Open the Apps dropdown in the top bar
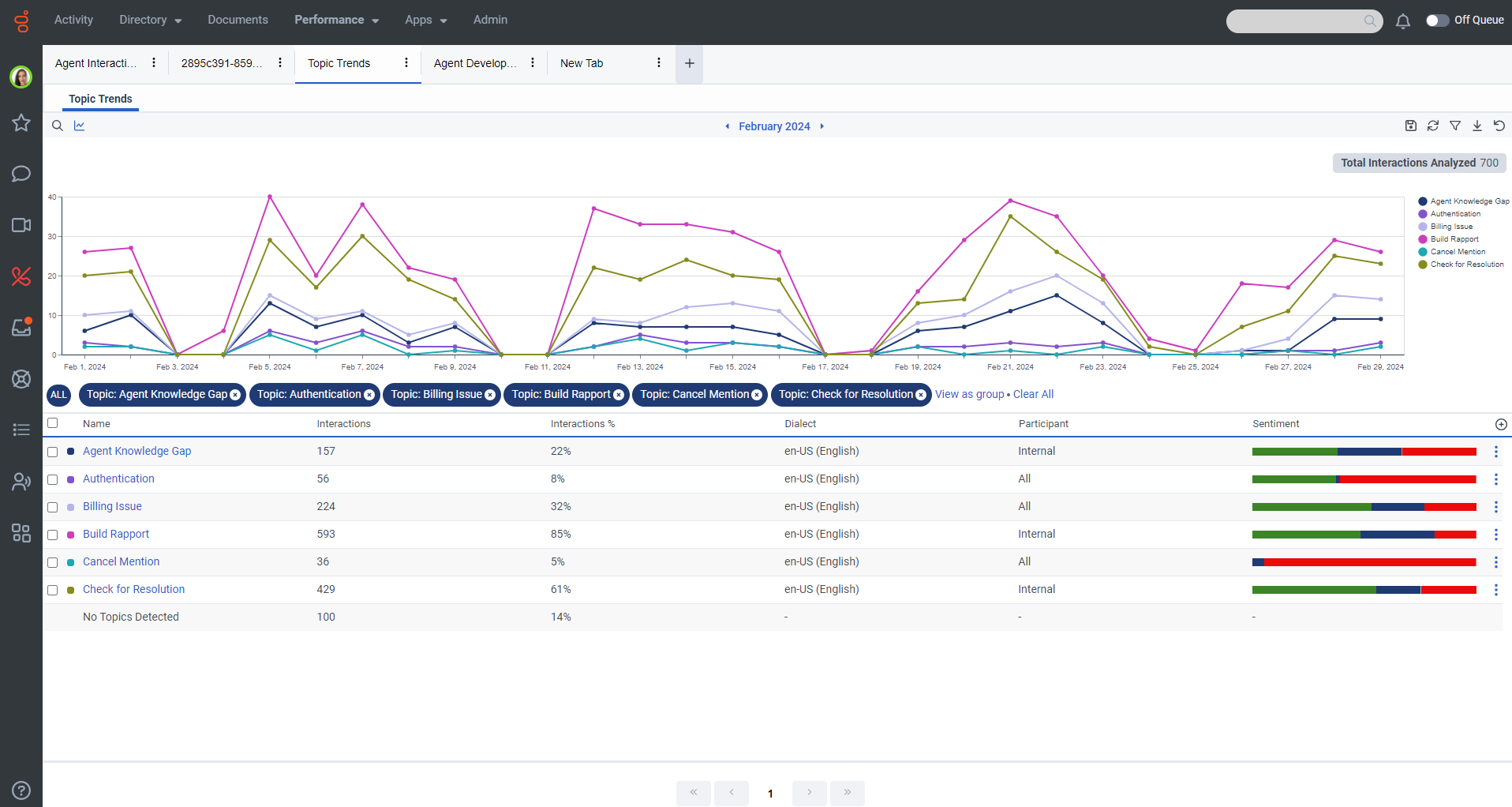The height and width of the screenshot is (807, 1512). (x=425, y=20)
